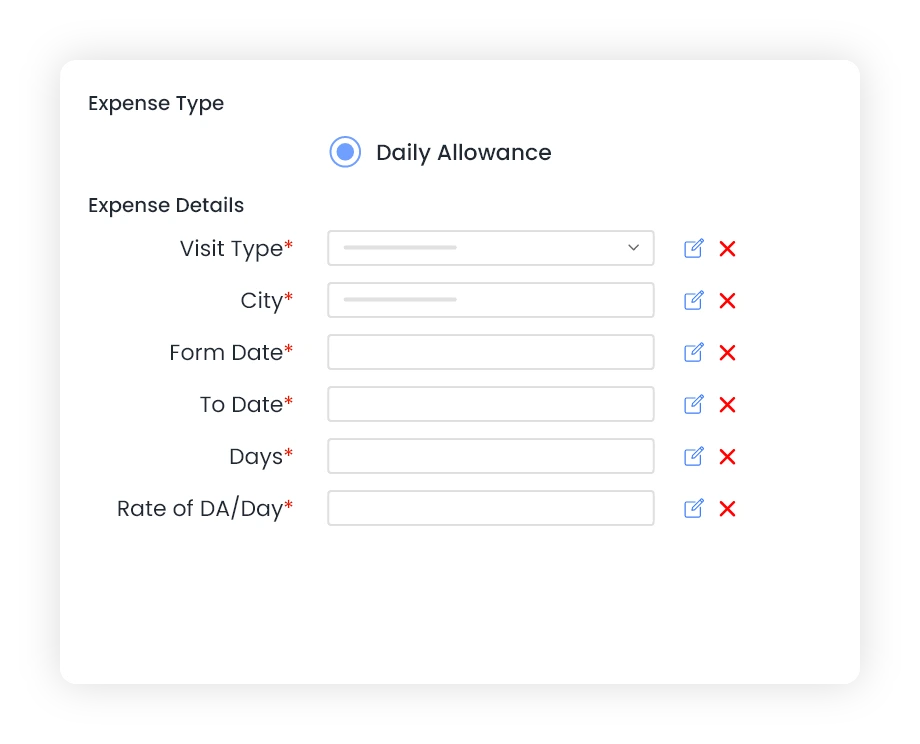Click the edit icon beside Visit Type

(x=694, y=248)
